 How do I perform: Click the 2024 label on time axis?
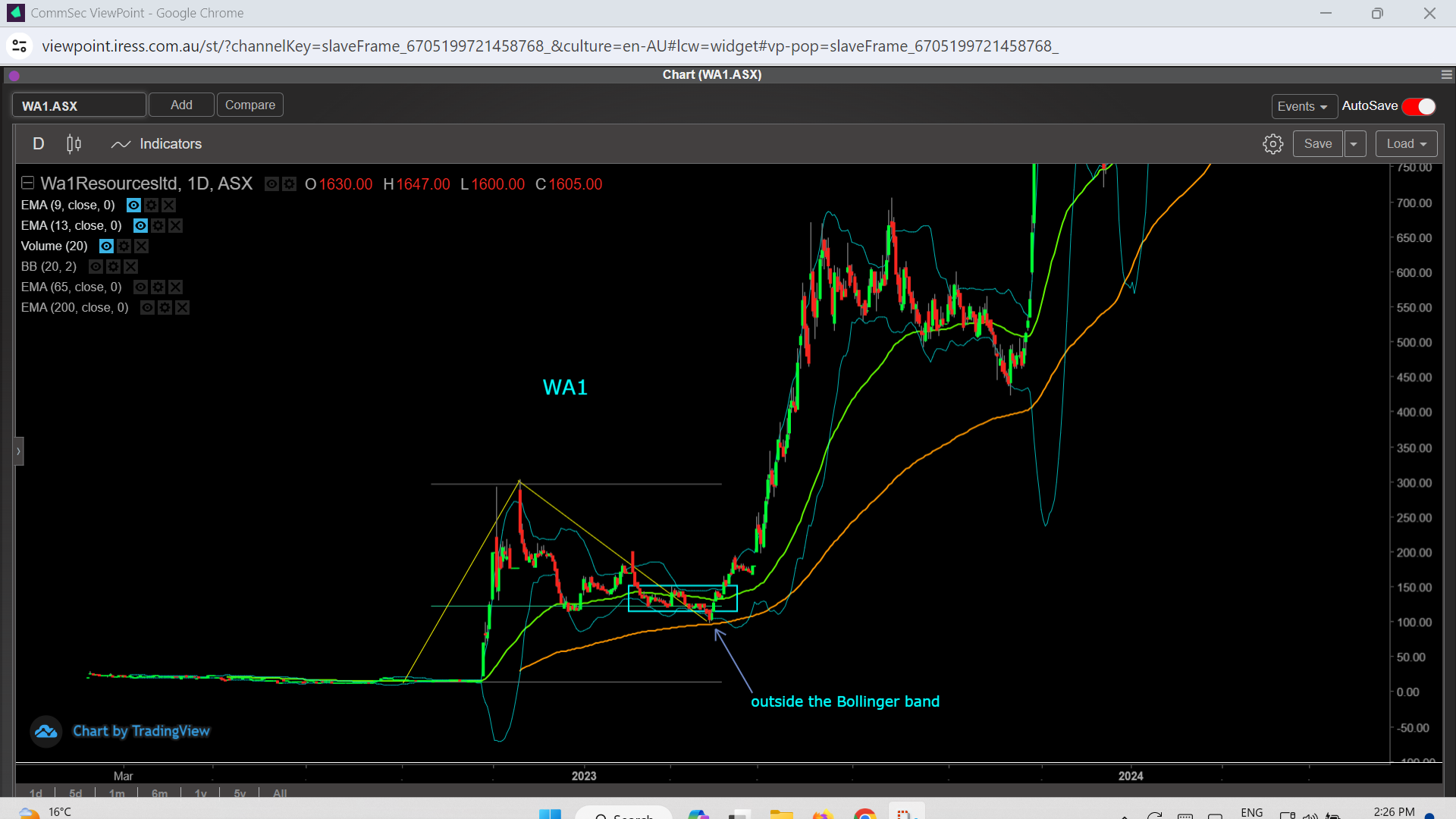pyautogui.click(x=1131, y=776)
